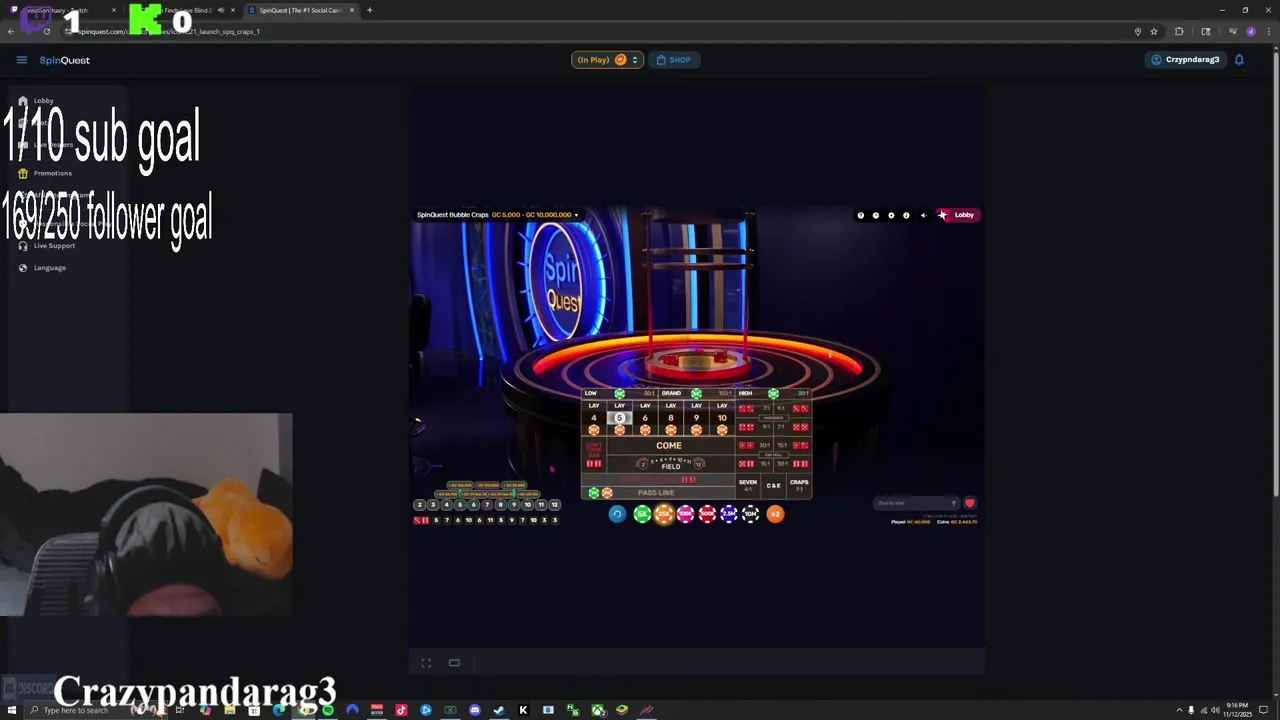Mute the game sound speaker icon

923,215
